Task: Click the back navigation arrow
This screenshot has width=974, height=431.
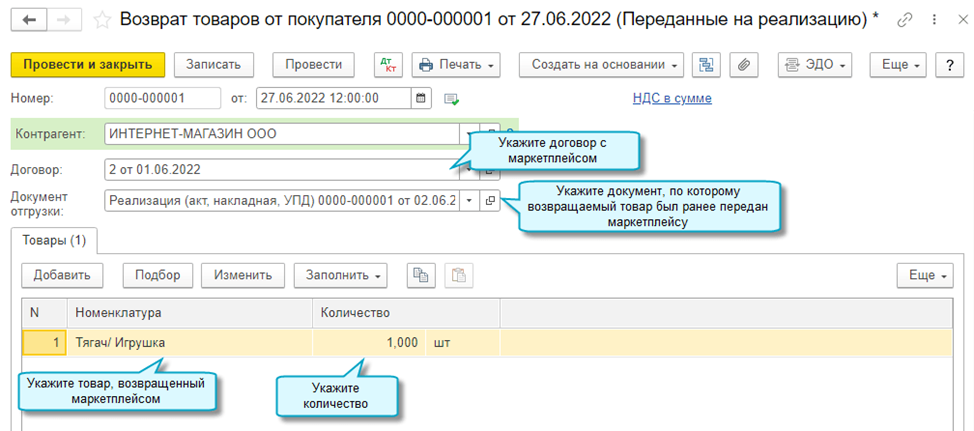Action: 28,19
